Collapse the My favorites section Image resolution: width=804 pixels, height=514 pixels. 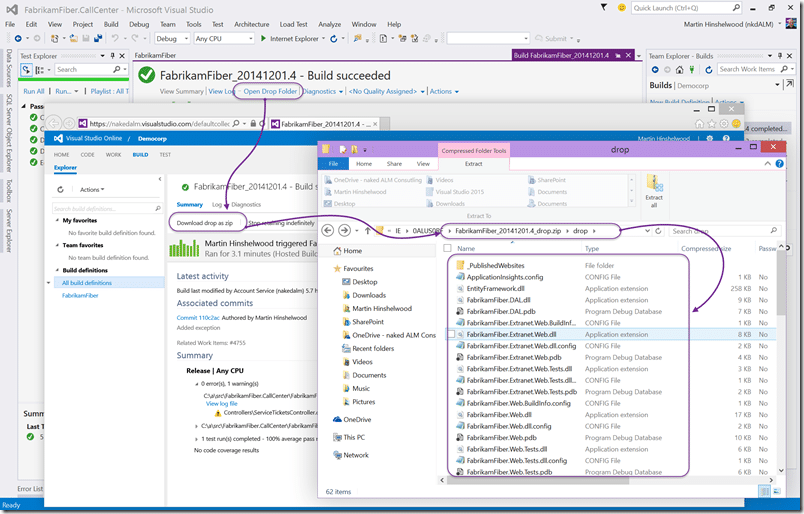pos(57,220)
